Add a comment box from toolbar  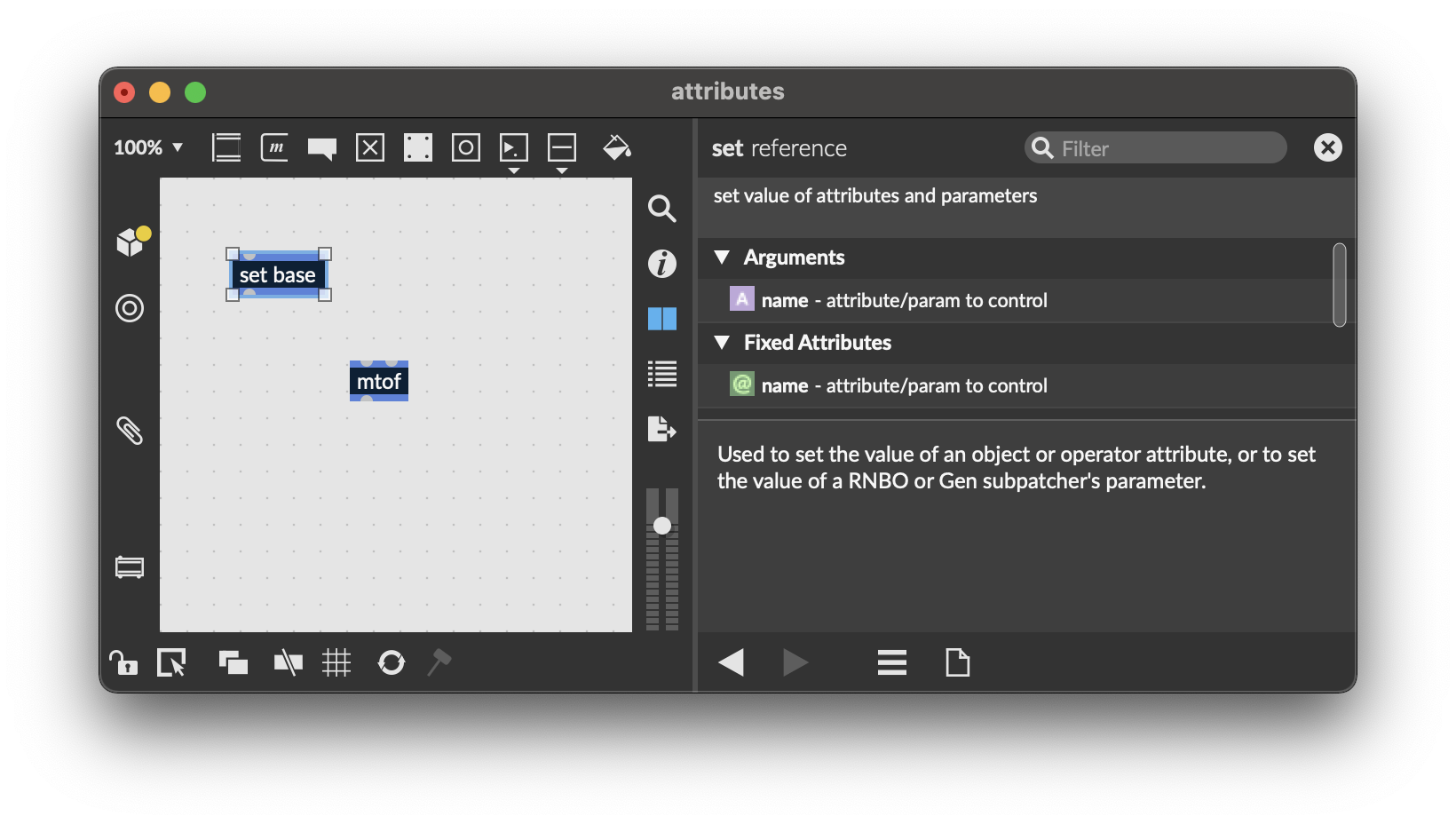coord(321,147)
